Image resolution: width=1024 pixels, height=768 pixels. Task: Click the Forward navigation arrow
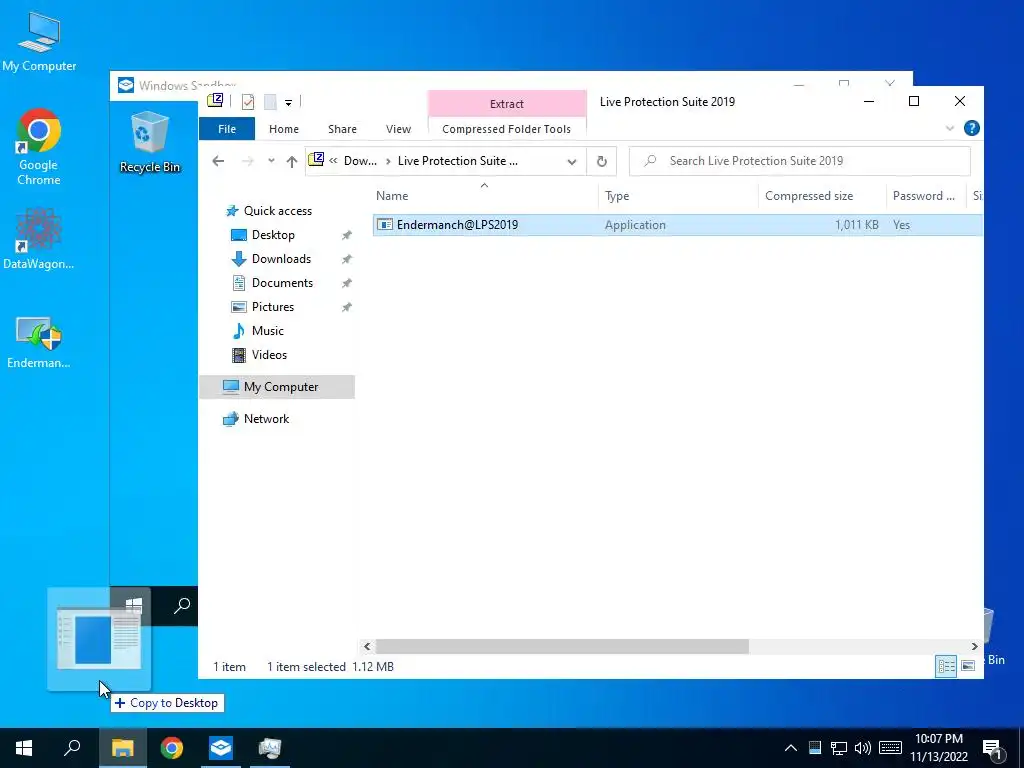click(248, 161)
